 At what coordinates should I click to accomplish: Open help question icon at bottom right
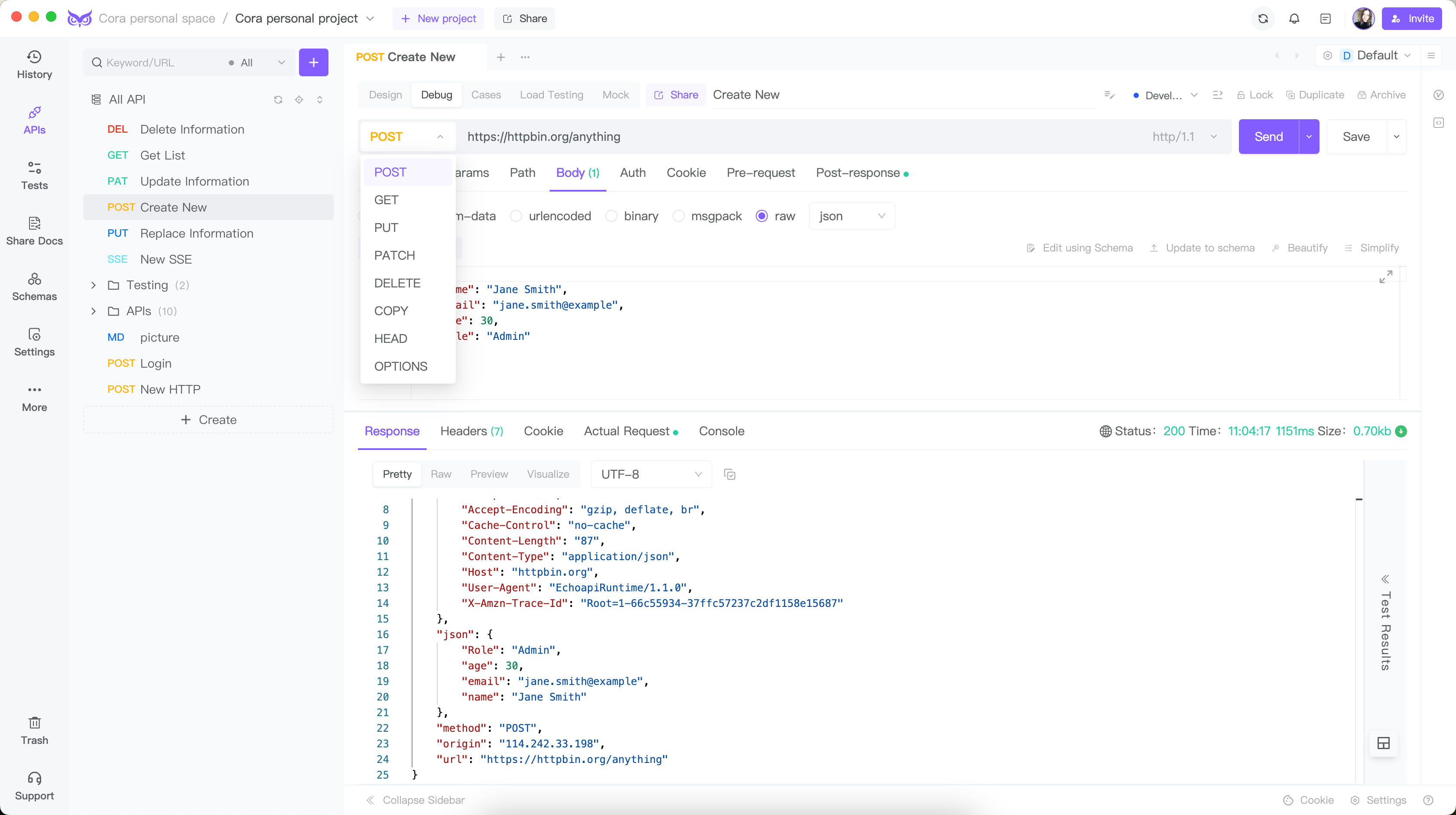(x=1428, y=800)
